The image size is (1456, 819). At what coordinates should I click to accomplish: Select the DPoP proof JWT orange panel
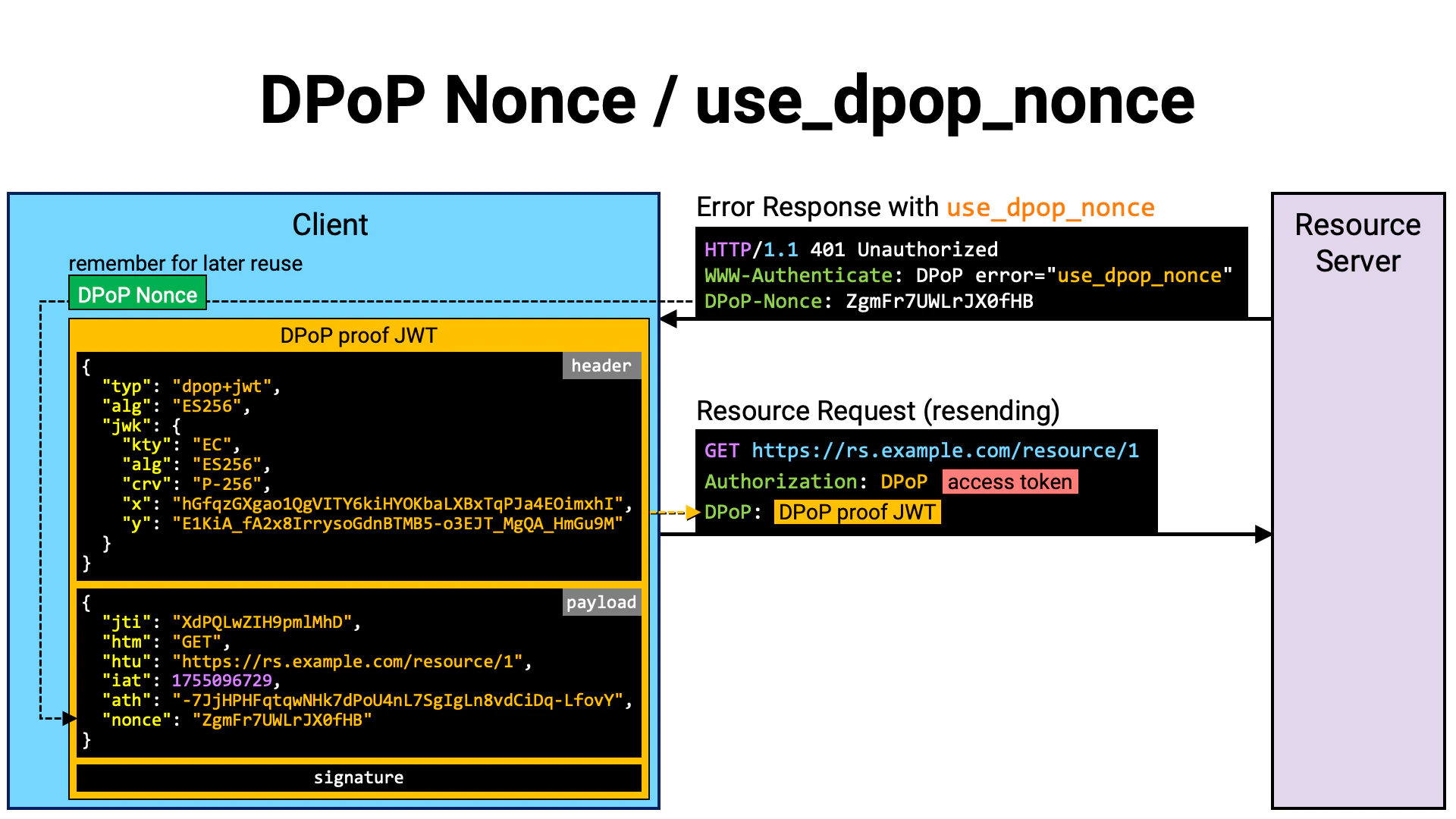coord(358,334)
